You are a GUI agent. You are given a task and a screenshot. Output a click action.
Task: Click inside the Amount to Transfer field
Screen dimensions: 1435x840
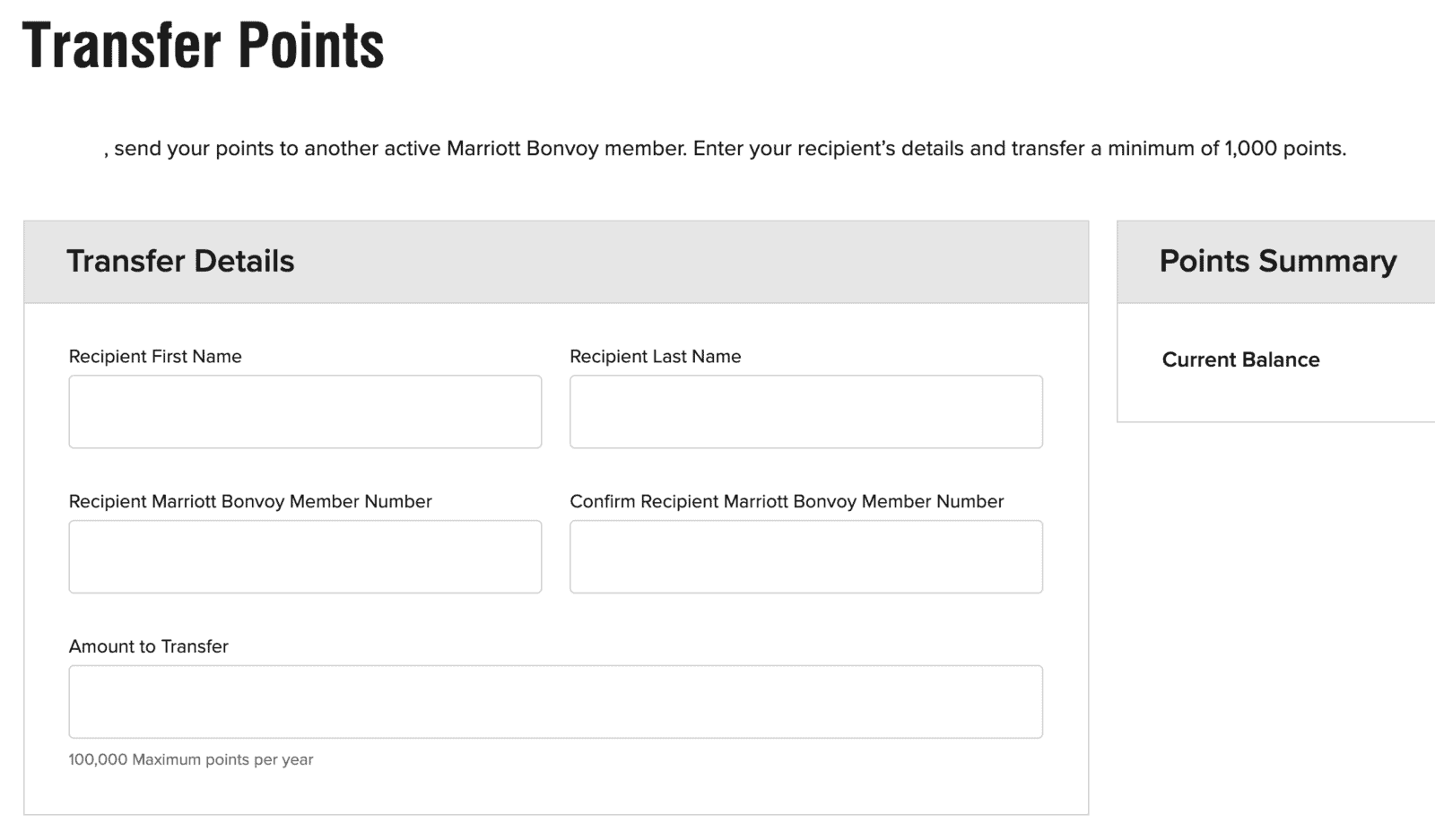pos(553,701)
